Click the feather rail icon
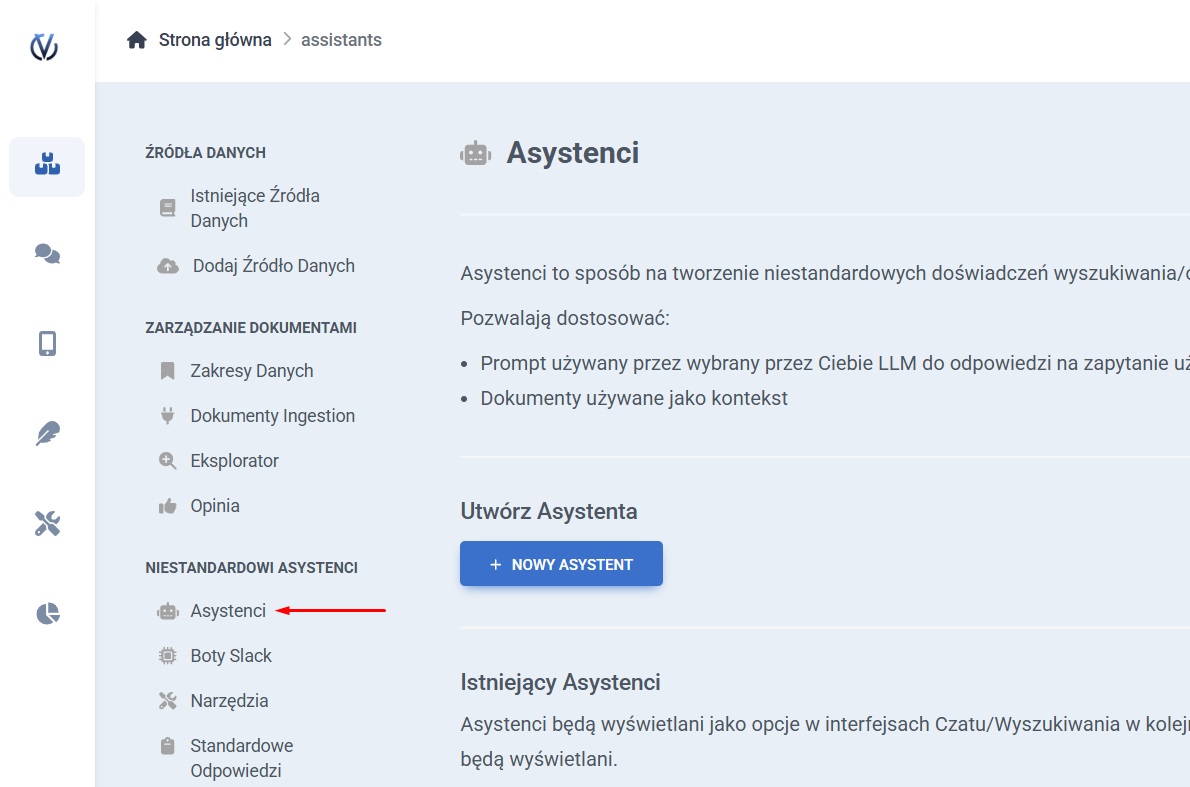The height and width of the screenshot is (787, 1190). tap(47, 433)
